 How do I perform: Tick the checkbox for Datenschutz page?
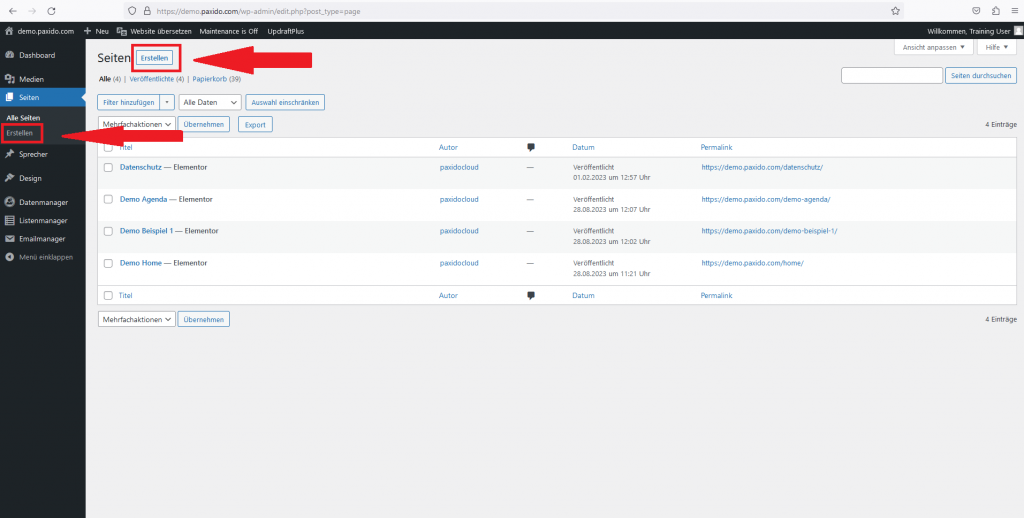pyautogui.click(x=108, y=167)
